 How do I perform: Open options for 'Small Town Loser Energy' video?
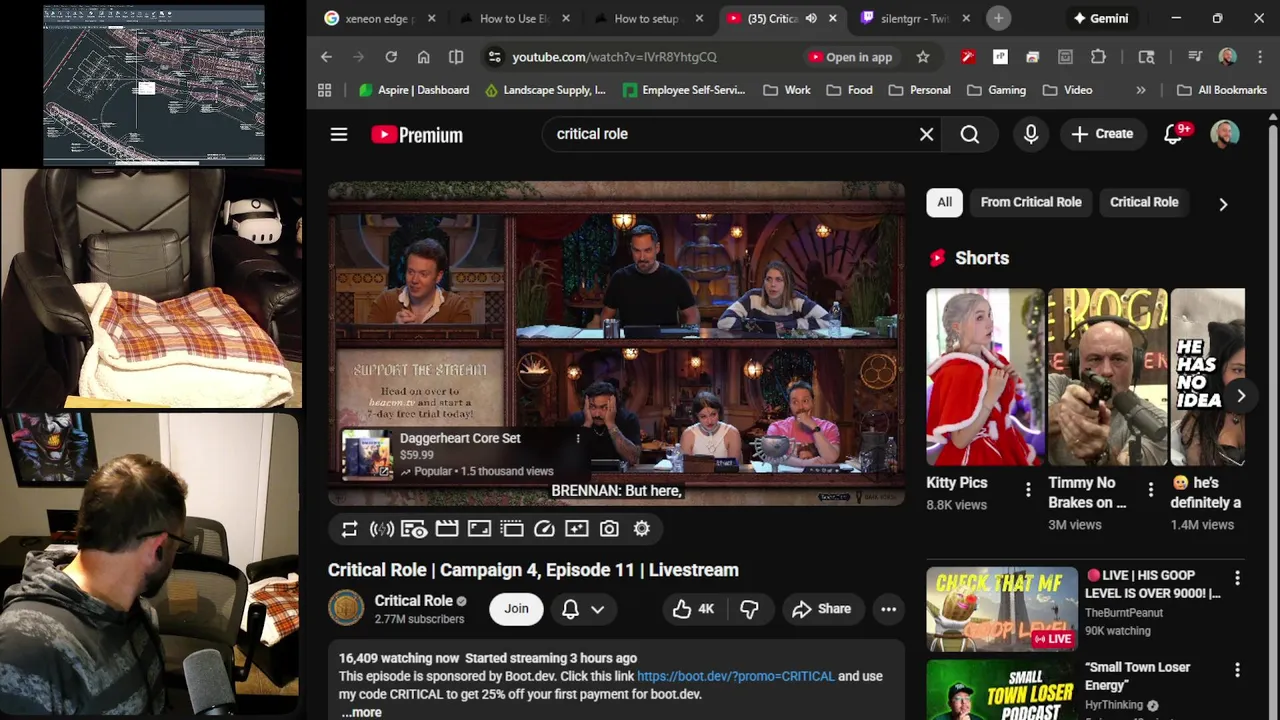(1237, 670)
